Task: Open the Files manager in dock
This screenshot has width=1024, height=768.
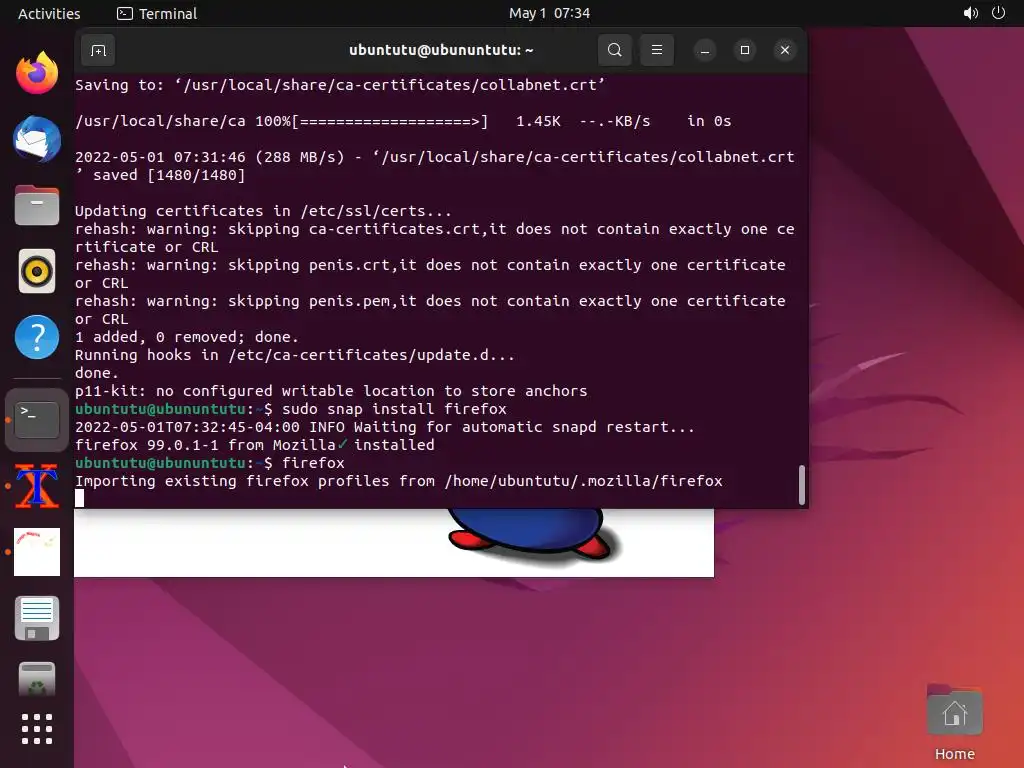Action: tap(37, 205)
